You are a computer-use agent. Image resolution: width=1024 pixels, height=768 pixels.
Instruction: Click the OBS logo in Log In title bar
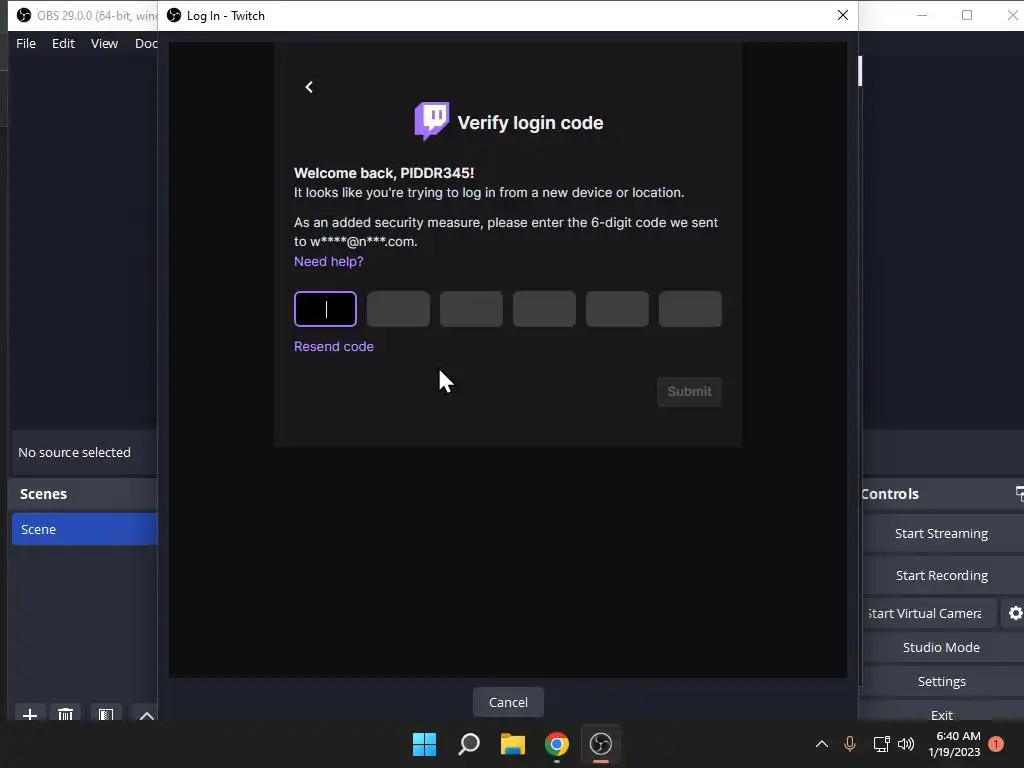[x=174, y=15]
